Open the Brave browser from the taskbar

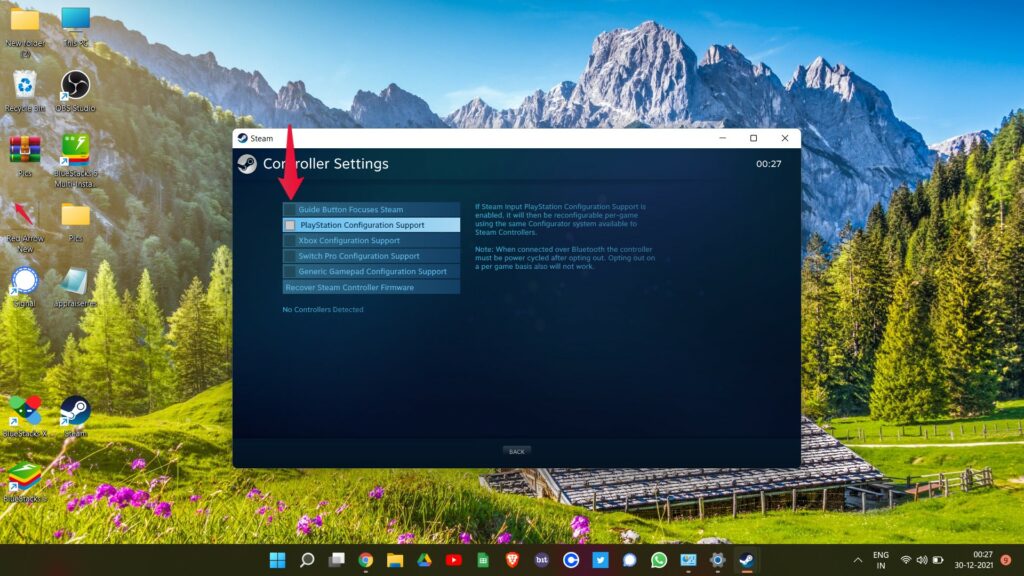click(514, 560)
